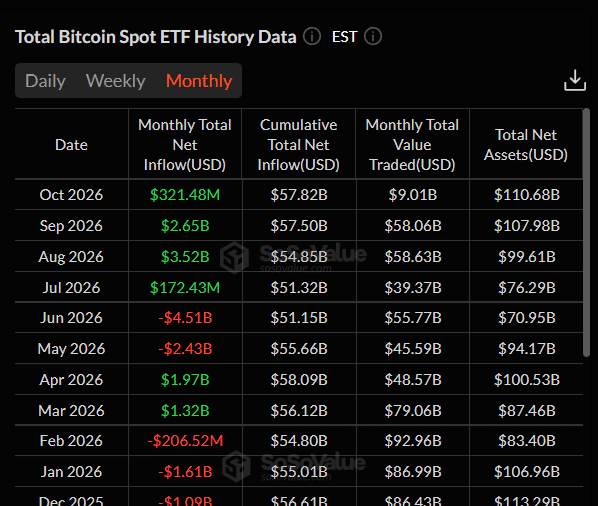This screenshot has height=506, width=598.
Task: Click the $99.61B net assets value
Action: click(527, 257)
